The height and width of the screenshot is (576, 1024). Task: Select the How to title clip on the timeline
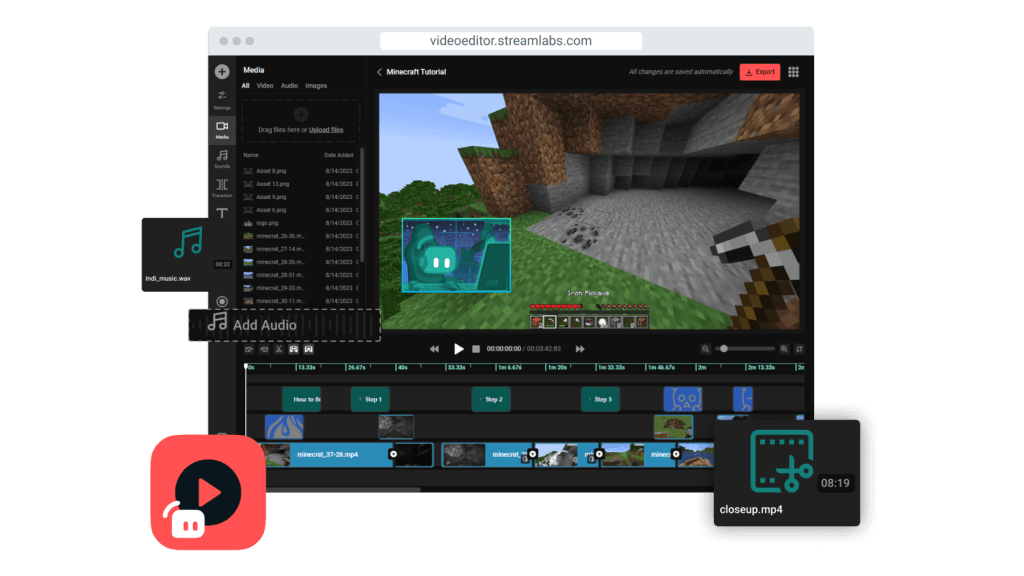302,399
